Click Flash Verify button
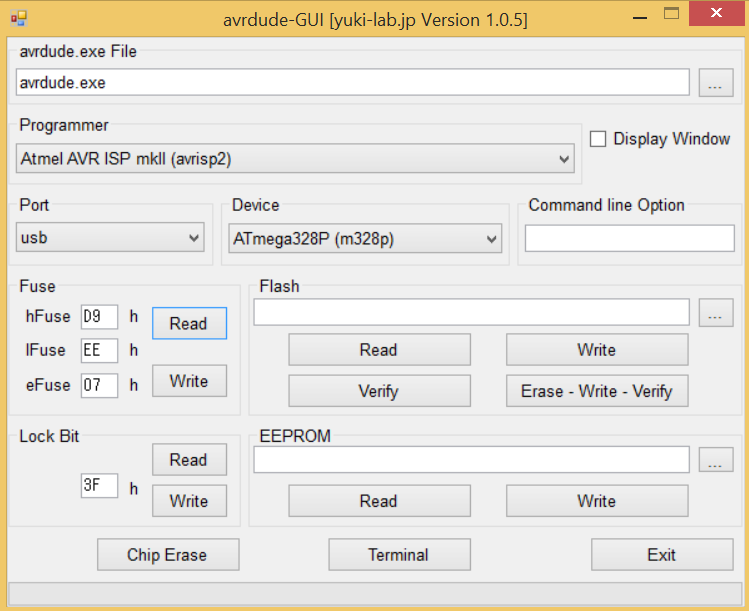 pyautogui.click(x=379, y=391)
